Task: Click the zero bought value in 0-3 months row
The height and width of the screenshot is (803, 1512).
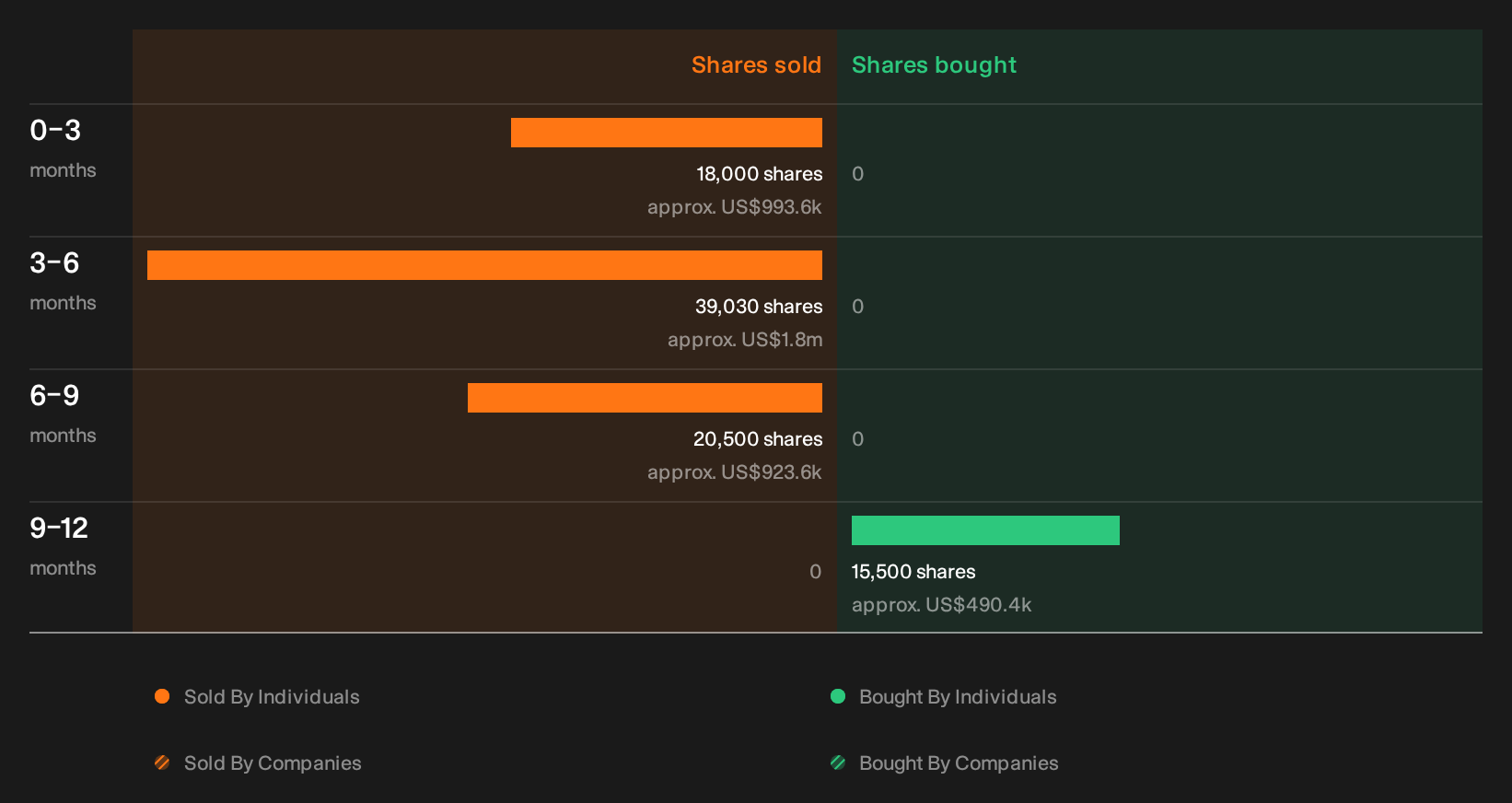Action: point(857,174)
